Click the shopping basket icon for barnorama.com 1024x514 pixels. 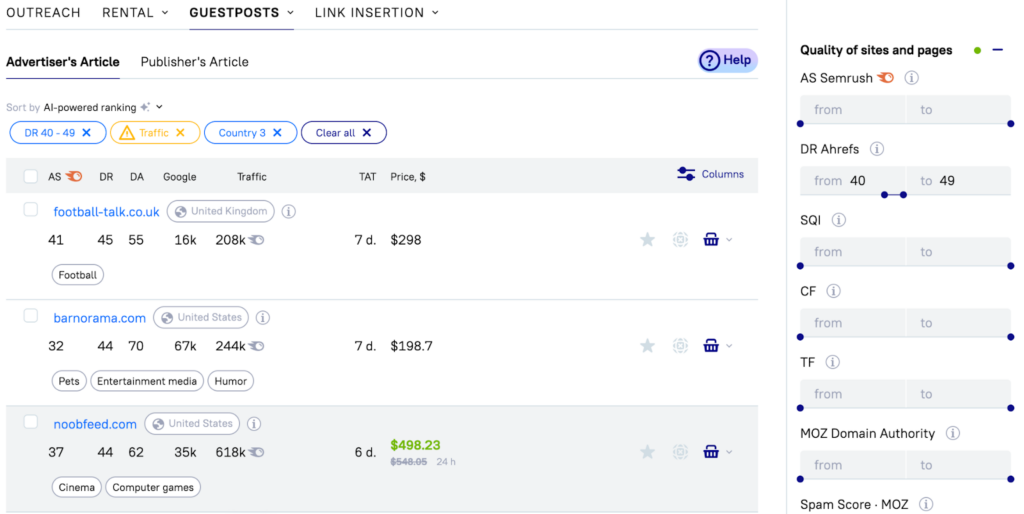pyautogui.click(x=711, y=346)
